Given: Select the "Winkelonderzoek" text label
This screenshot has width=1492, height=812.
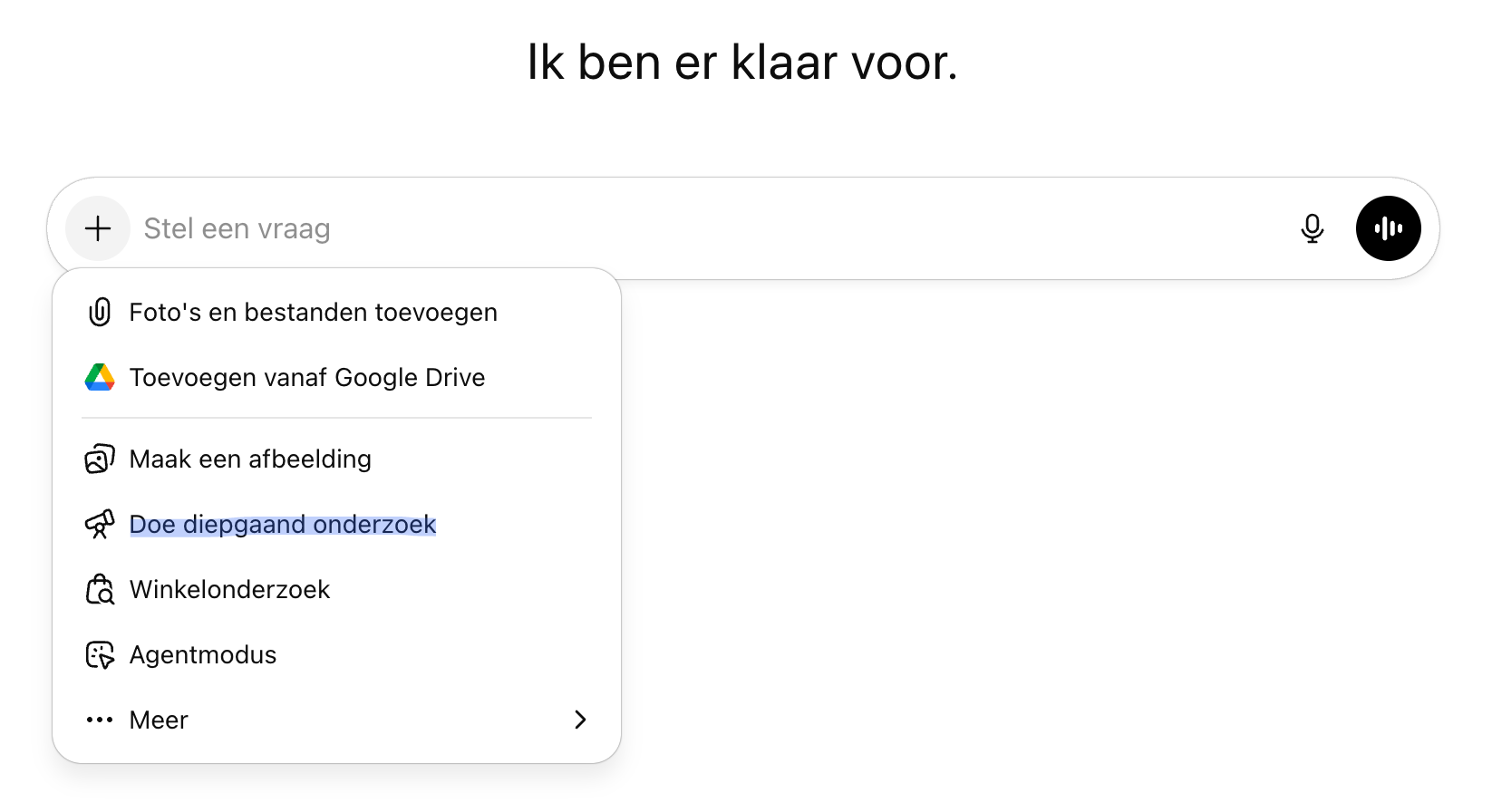Looking at the screenshot, I should click(x=230, y=590).
